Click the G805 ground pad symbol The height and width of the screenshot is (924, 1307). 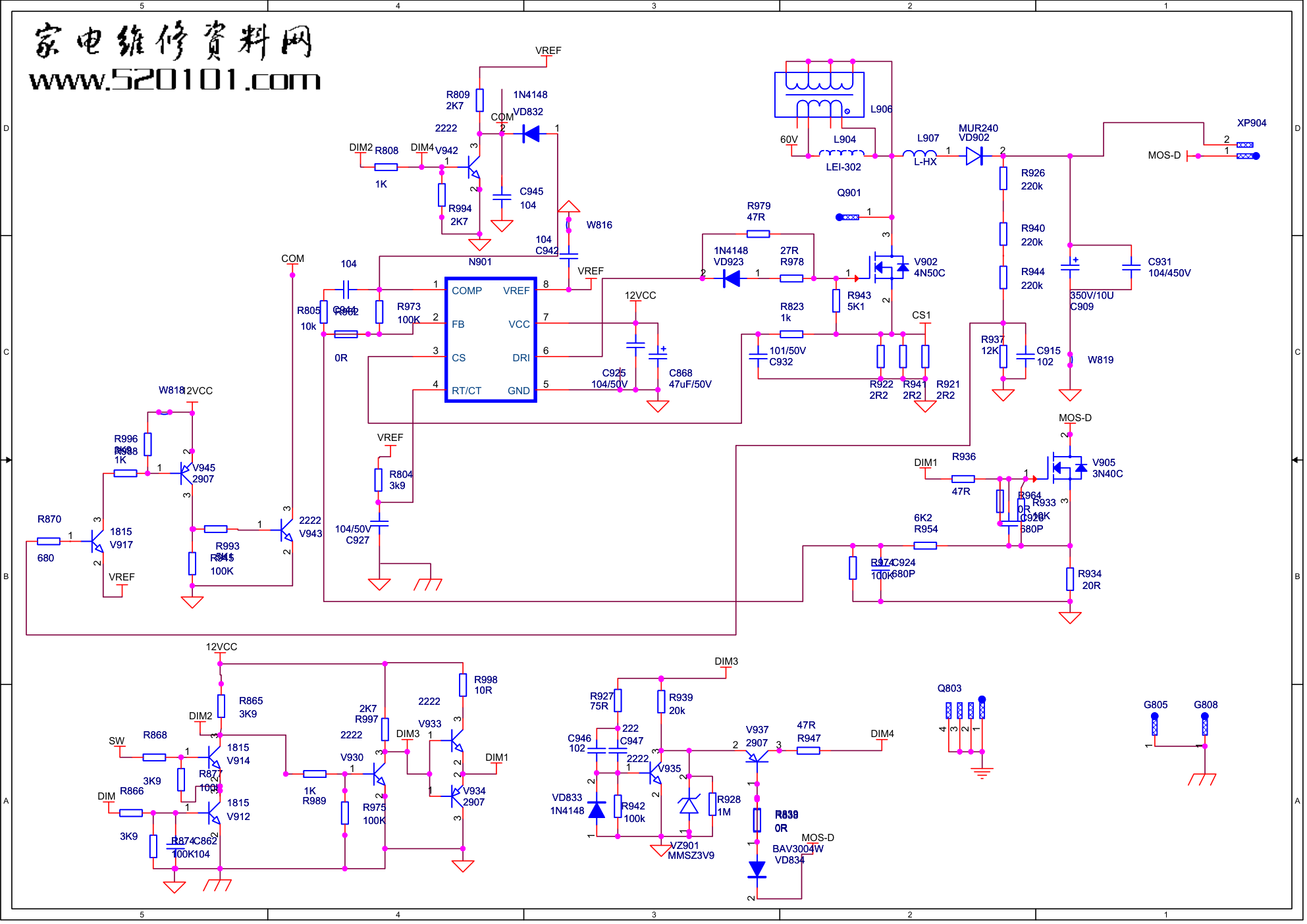coord(1155,724)
